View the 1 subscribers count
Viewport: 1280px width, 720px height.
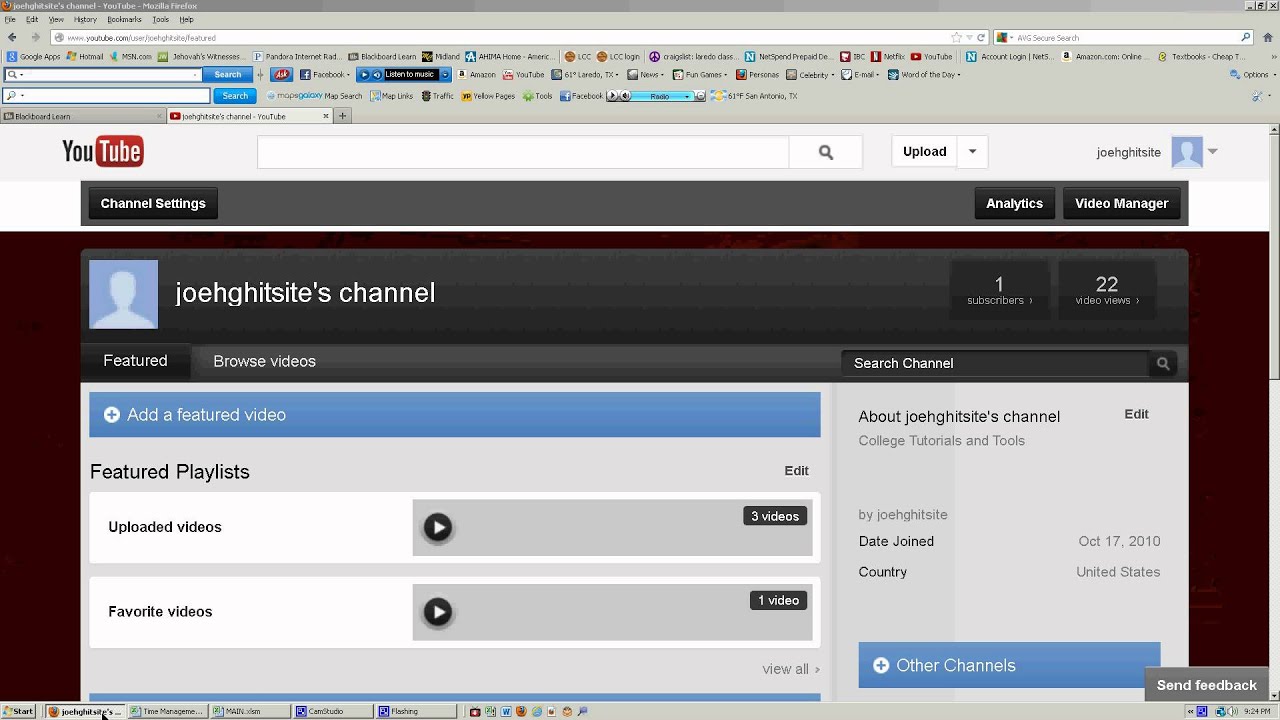[x=999, y=290]
